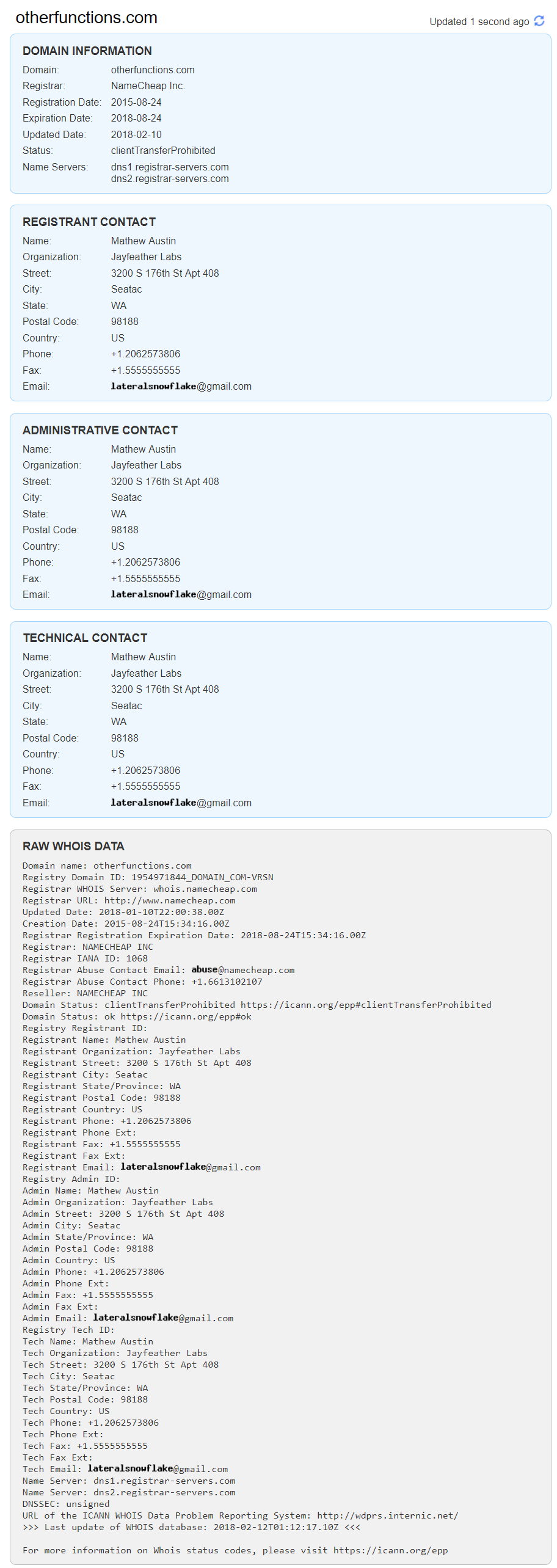The width and height of the screenshot is (557, 1568).
Task: Click Registrant Contact organization Jayfeather Labs
Action: click(146, 257)
